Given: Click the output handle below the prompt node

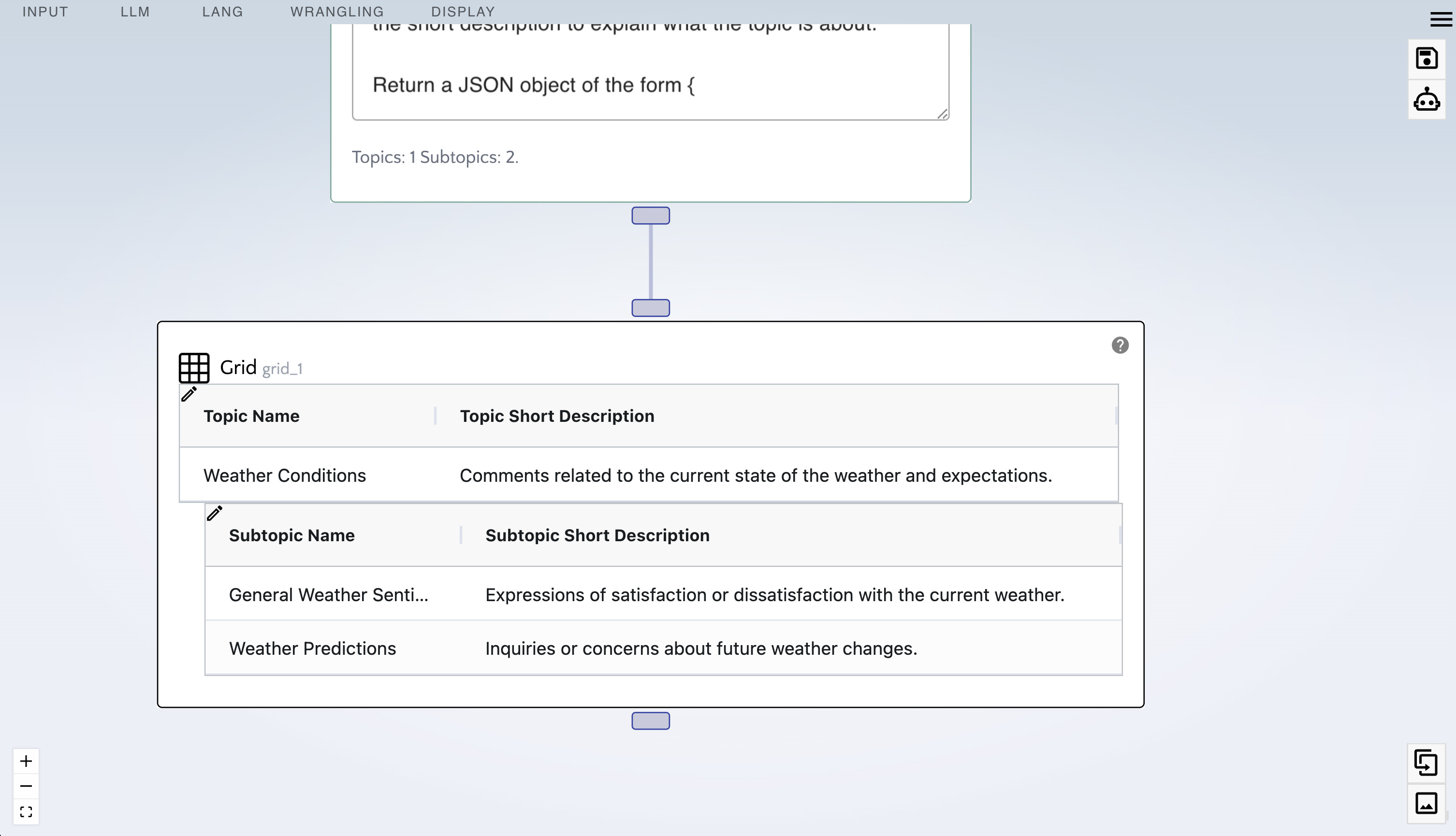Looking at the screenshot, I should point(650,216).
